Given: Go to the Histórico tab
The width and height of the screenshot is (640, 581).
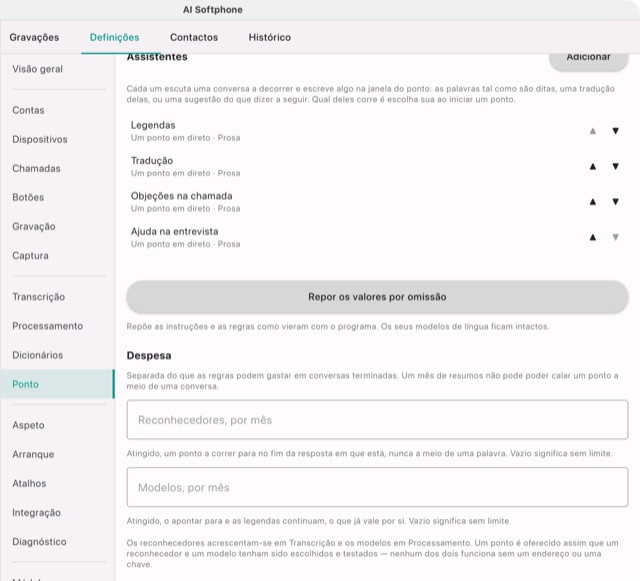Looking at the screenshot, I should [270, 37].
